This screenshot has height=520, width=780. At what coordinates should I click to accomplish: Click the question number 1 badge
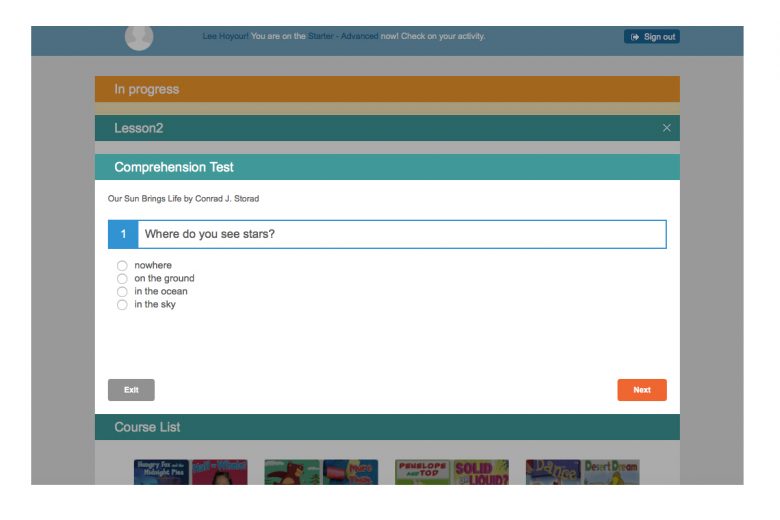(x=123, y=234)
